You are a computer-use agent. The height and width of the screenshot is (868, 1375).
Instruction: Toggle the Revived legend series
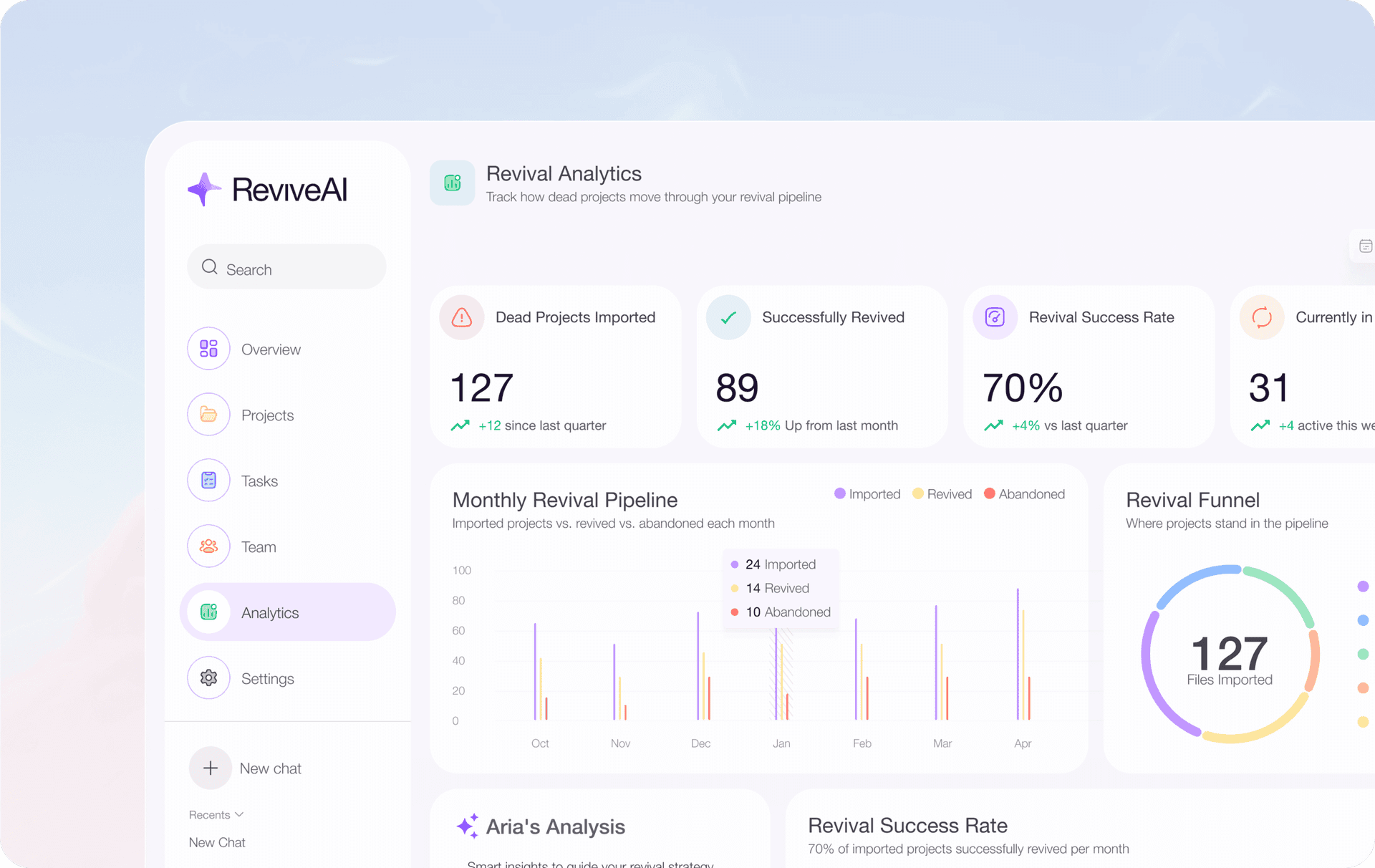942,494
